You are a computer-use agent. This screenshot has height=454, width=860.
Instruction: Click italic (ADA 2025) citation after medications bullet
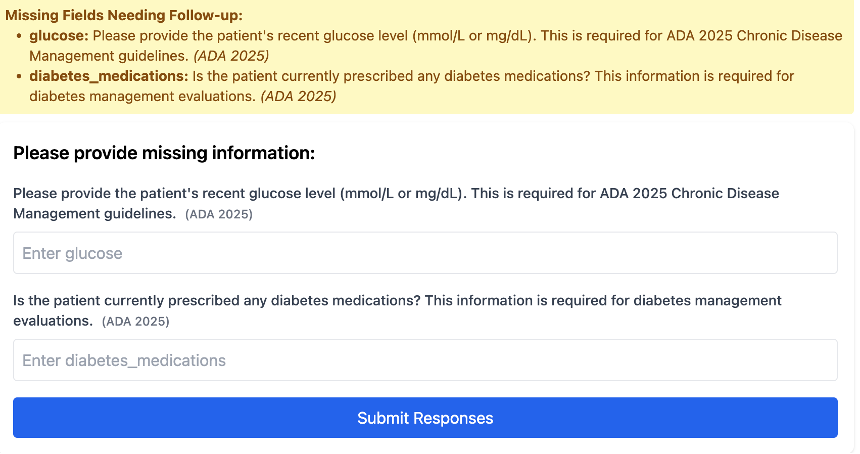[x=298, y=97]
